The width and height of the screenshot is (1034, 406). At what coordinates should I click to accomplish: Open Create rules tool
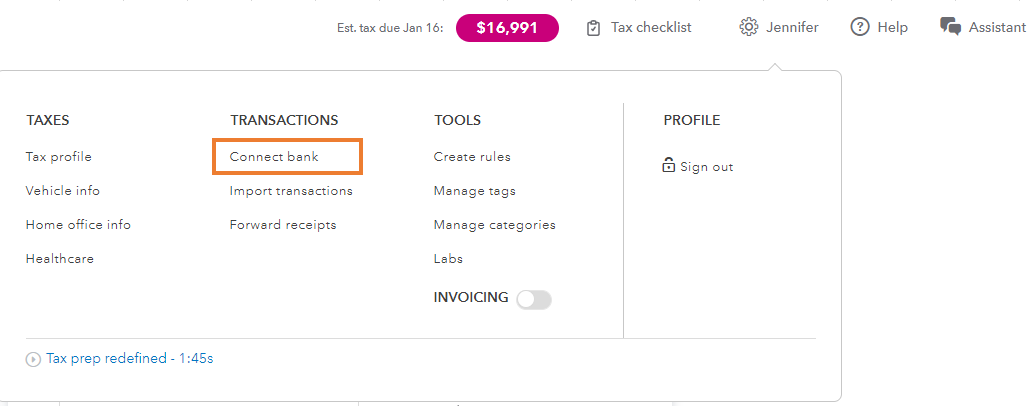(472, 157)
